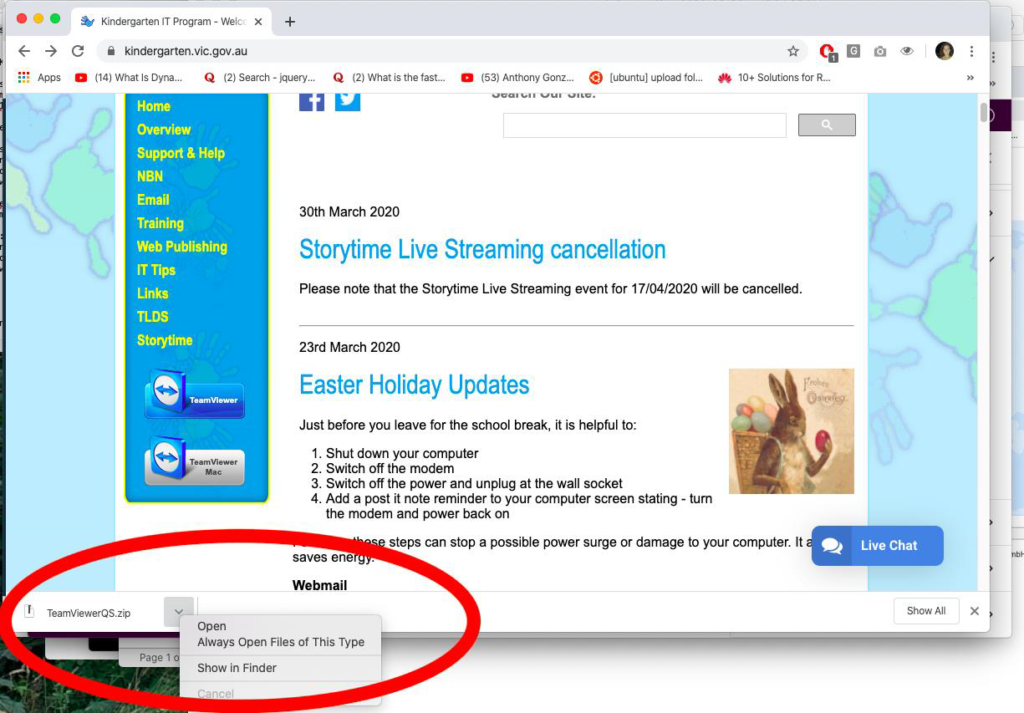Click the site search magnifier button

(827, 125)
